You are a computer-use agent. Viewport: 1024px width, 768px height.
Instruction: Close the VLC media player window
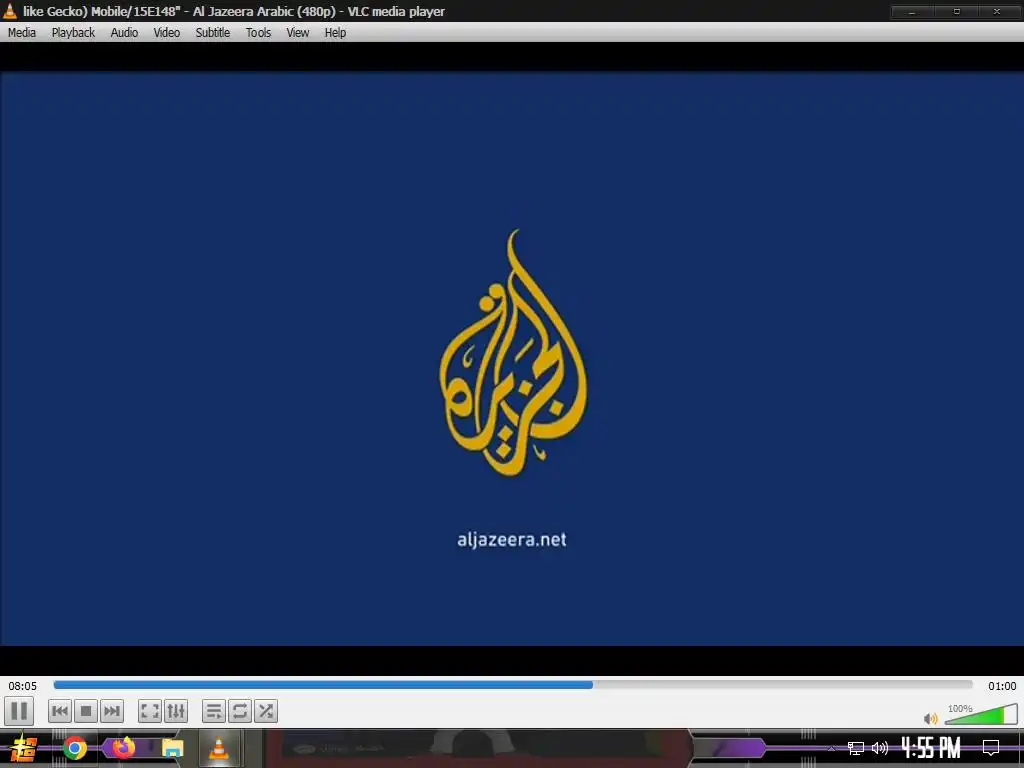click(997, 12)
